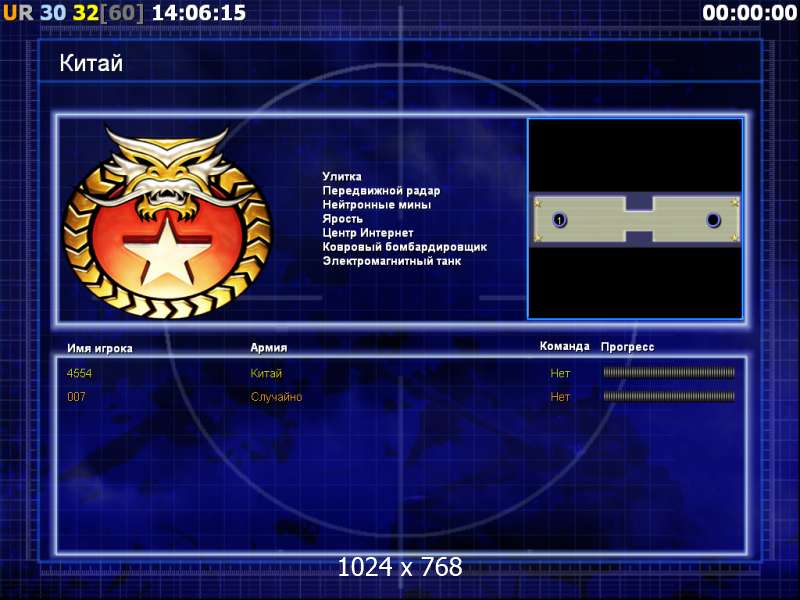Click the Китай army cell for 4554
This screenshot has width=800, height=600.
click(266, 373)
